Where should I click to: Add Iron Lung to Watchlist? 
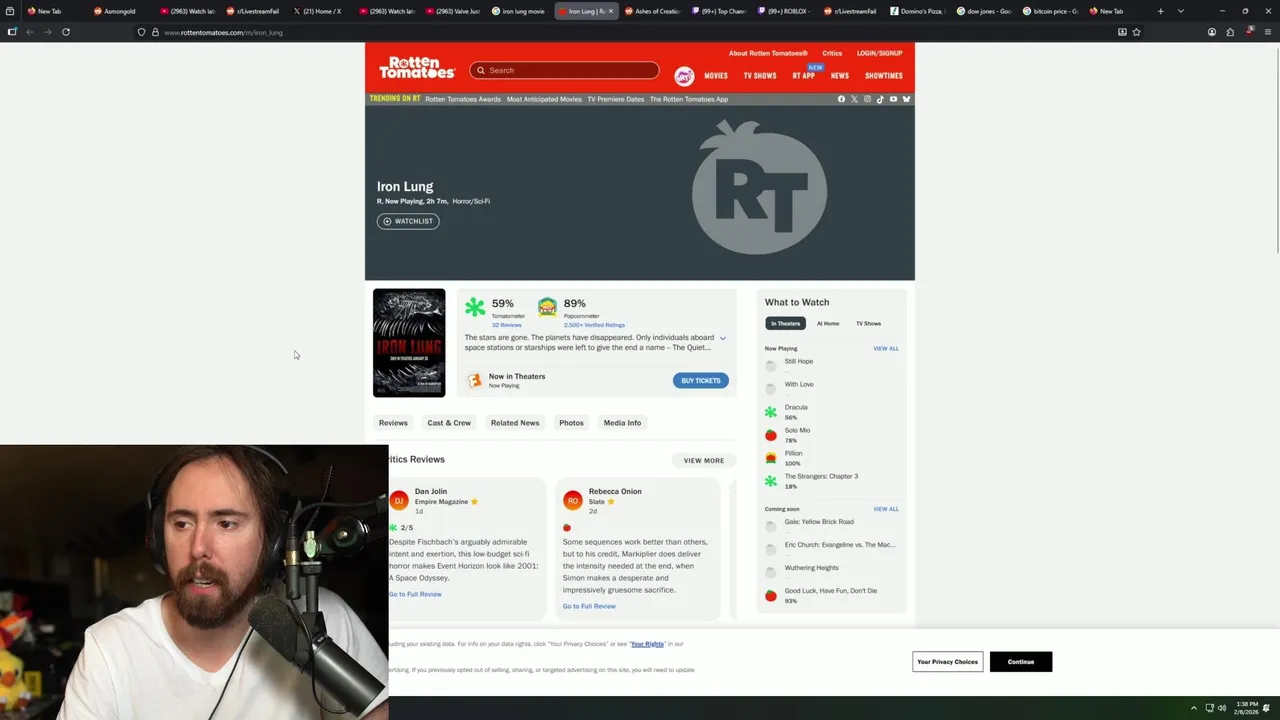408,221
